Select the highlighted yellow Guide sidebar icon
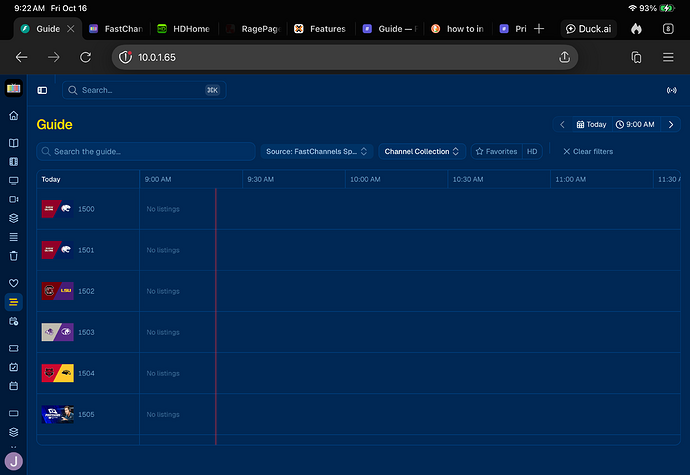The image size is (690, 475). click(14, 302)
